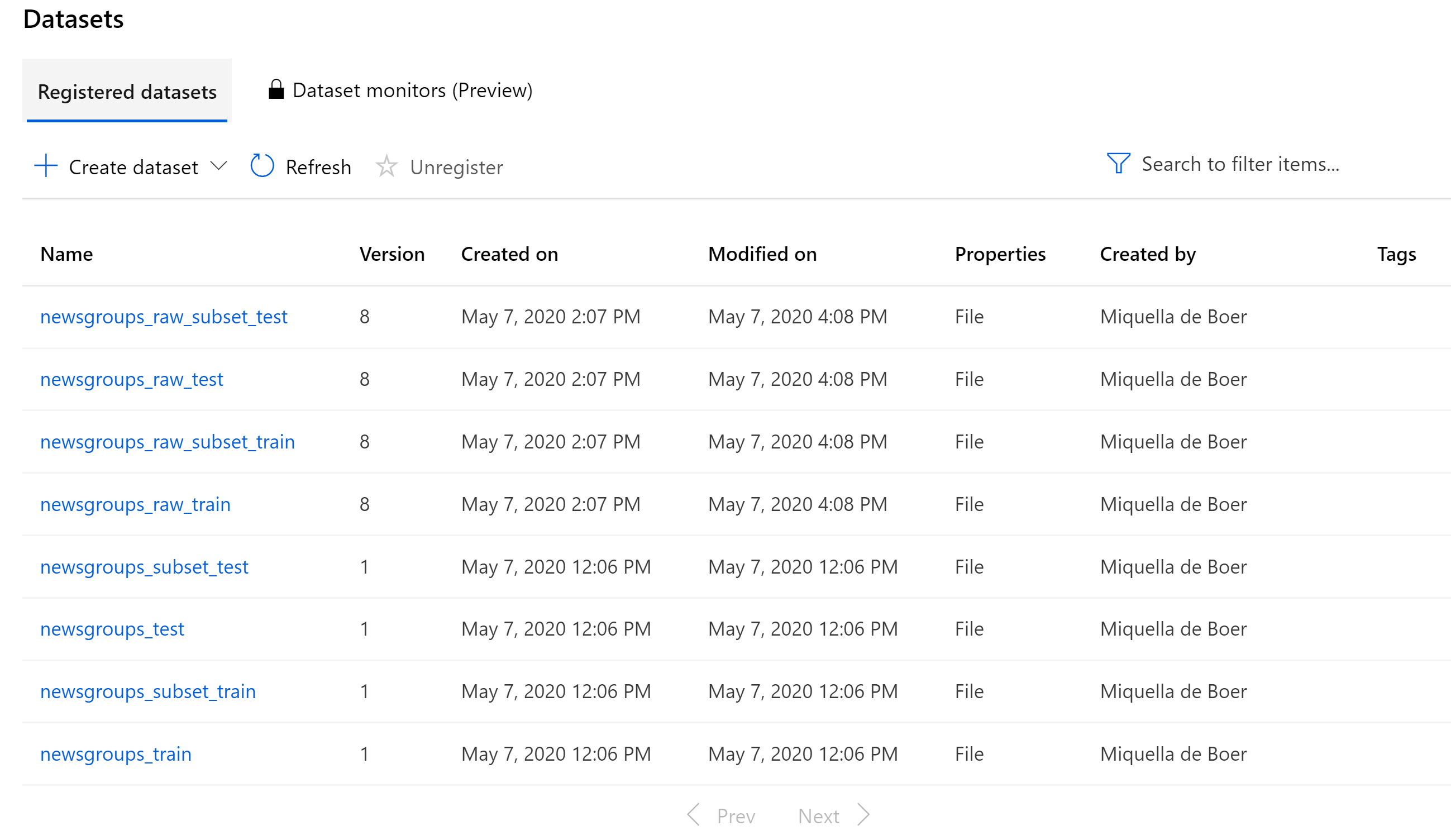This screenshot has height=840, width=1451.
Task: Click the funnel filter icon
Action: [1118, 164]
